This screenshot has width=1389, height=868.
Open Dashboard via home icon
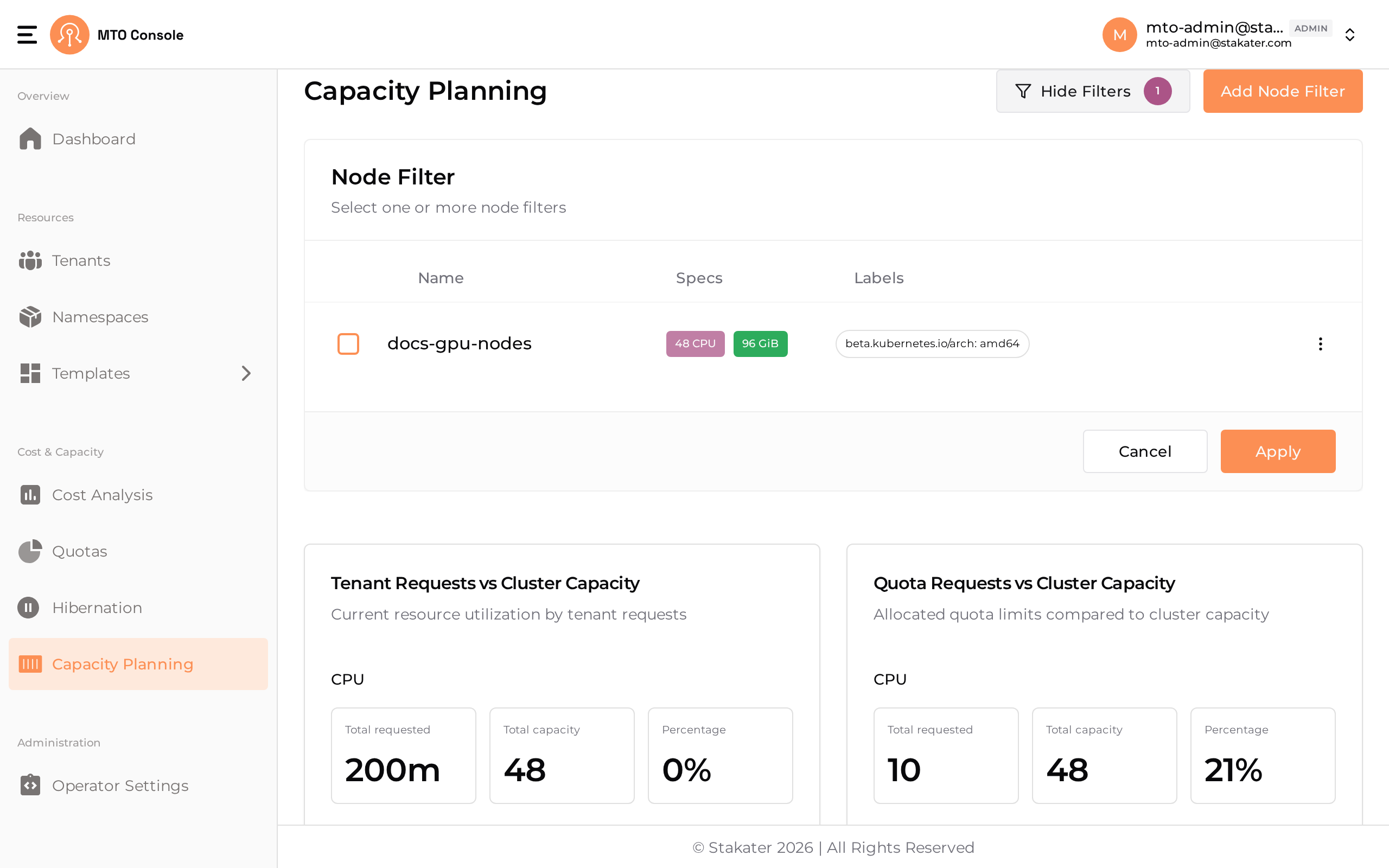tap(30, 139)
